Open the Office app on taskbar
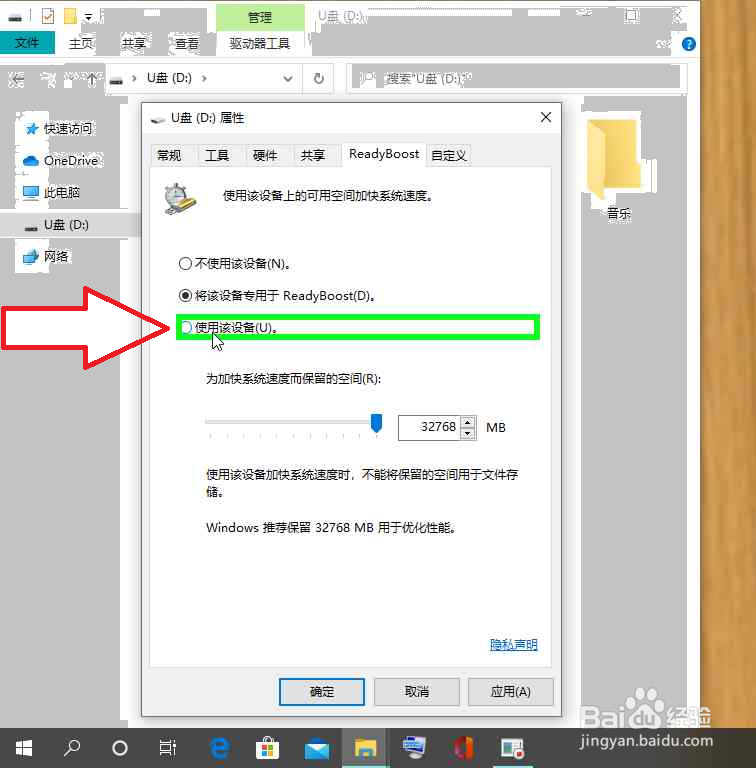Image resolution: width=756 pixels, height=768 pixels. (463, 748)
